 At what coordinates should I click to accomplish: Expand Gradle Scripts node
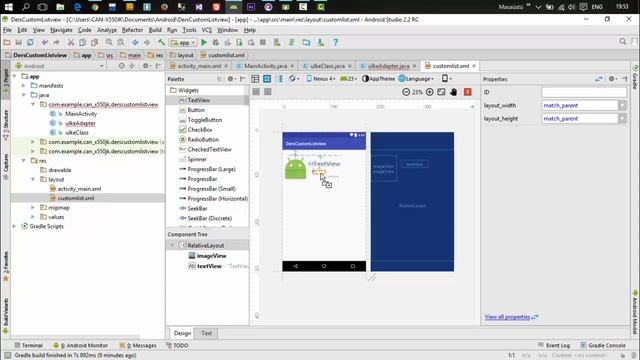14,226
